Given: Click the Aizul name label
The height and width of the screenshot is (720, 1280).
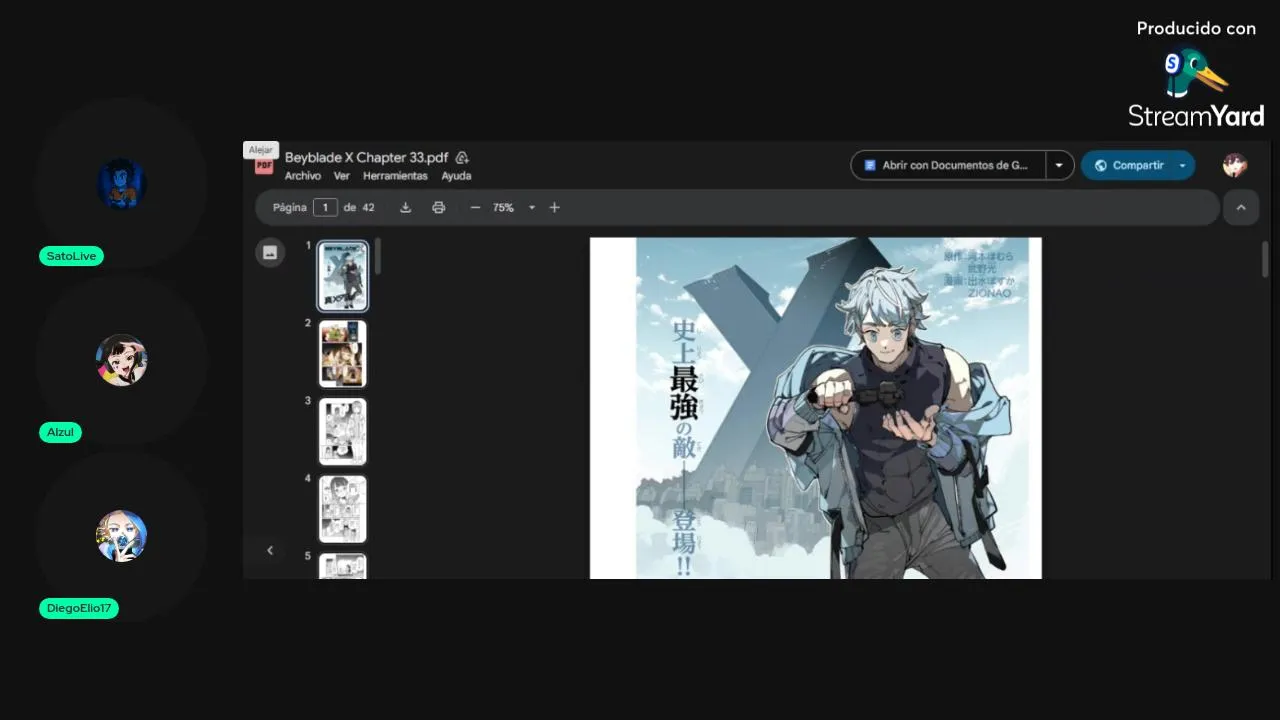Looking at the screenshot, I should click(60, 432).
